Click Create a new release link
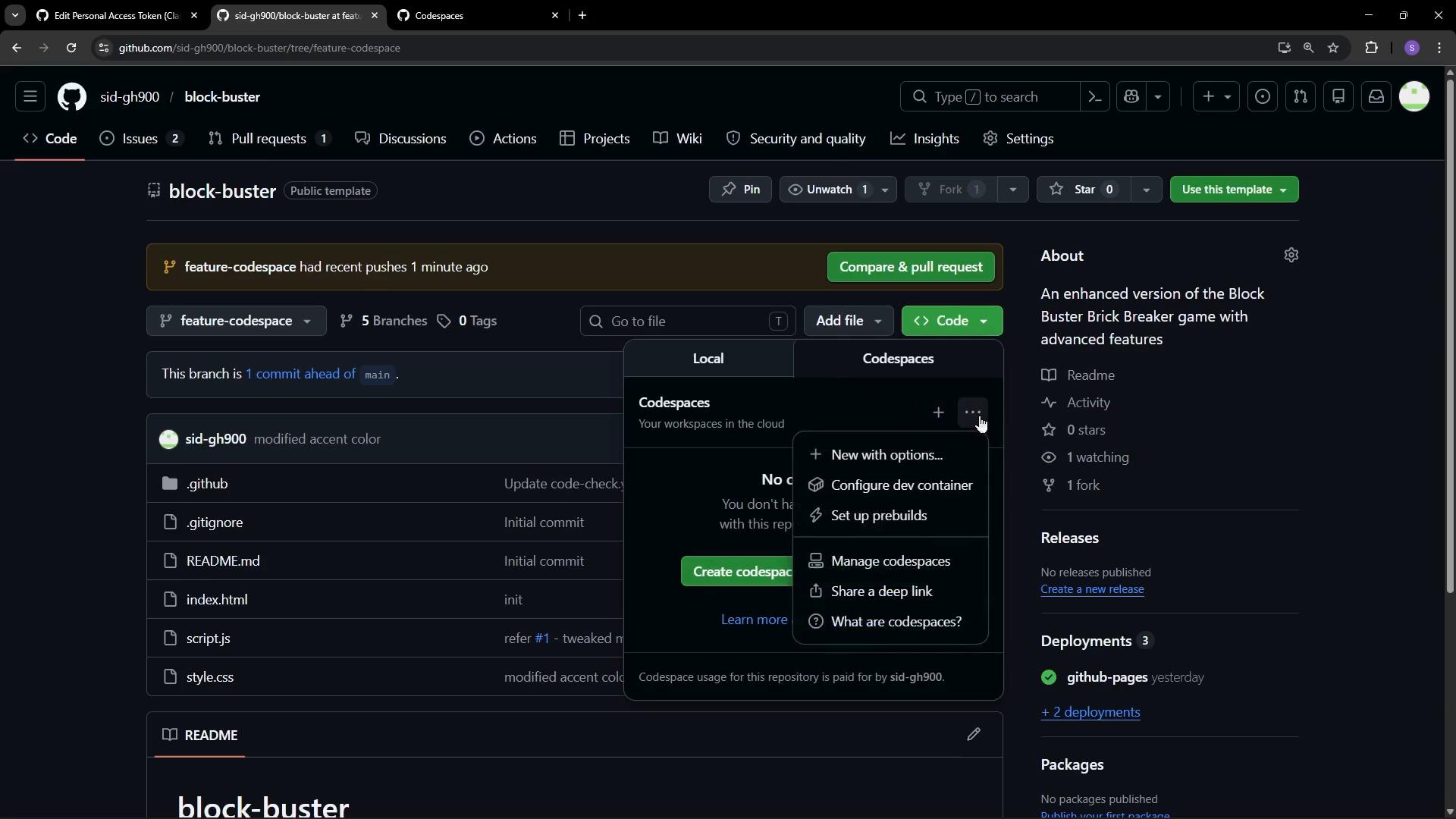The height and width of the screenshot is (819, 1456). coord(1092,589)
